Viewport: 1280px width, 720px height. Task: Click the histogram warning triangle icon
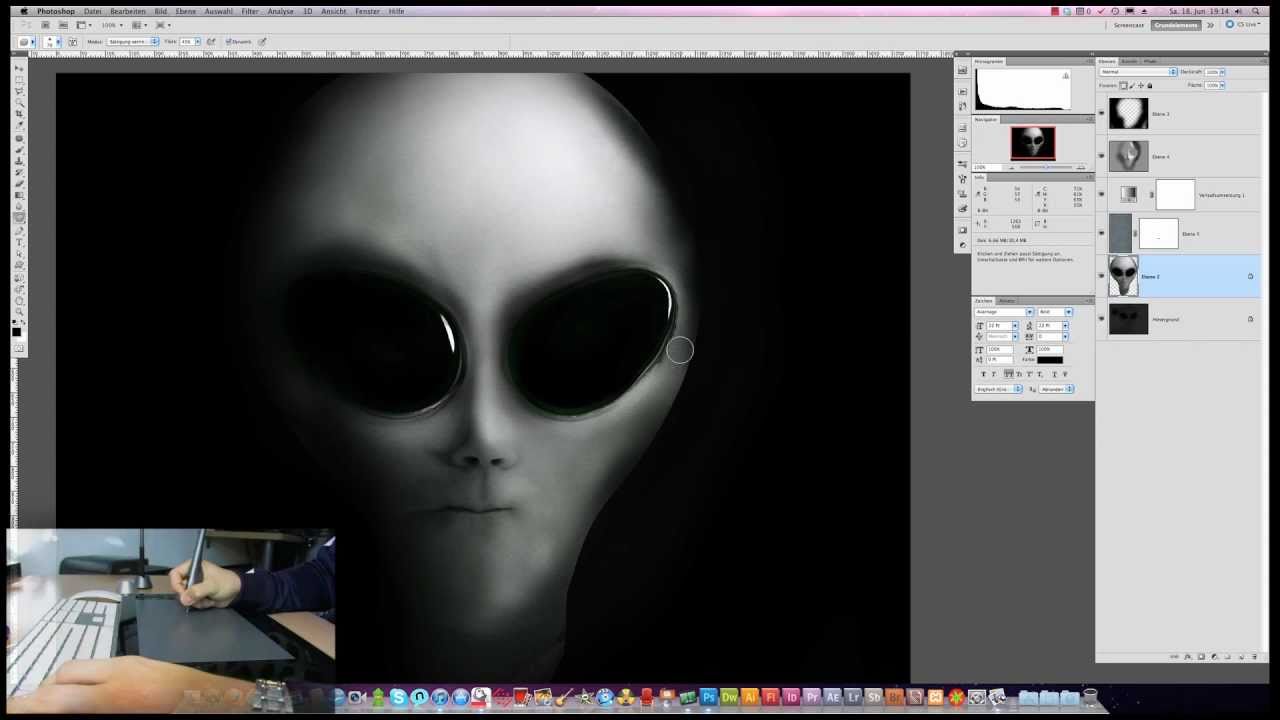(x=1066, y=76)
